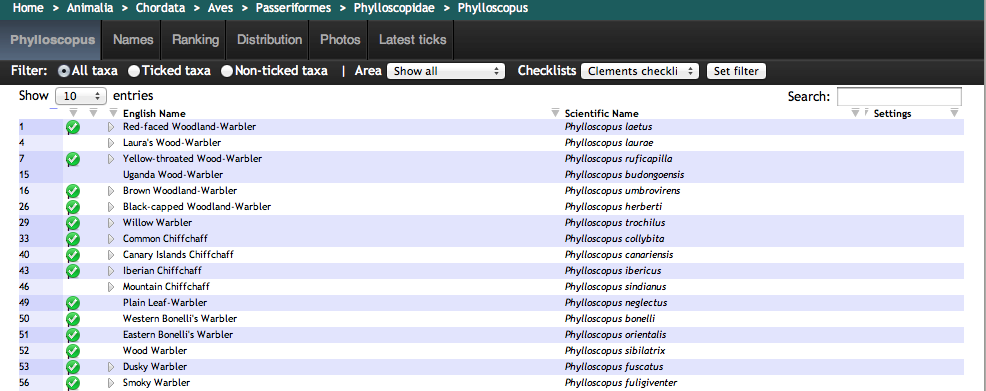
Task: Open Chordata breadcrumb link
Action: pos(159,8)
